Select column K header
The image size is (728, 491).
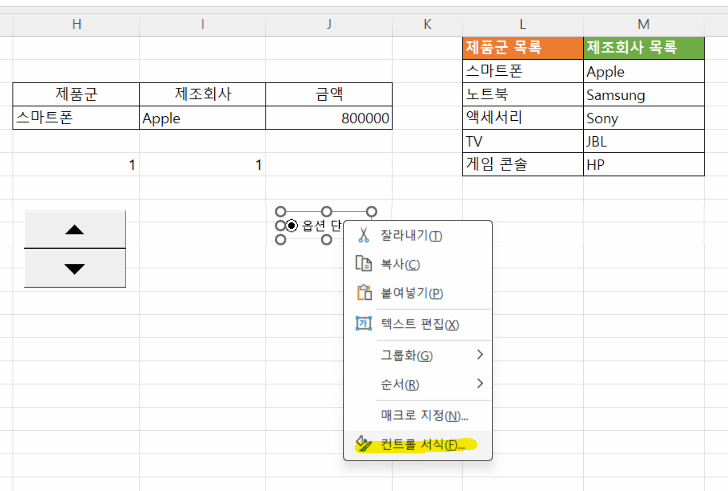coord(428,25)
